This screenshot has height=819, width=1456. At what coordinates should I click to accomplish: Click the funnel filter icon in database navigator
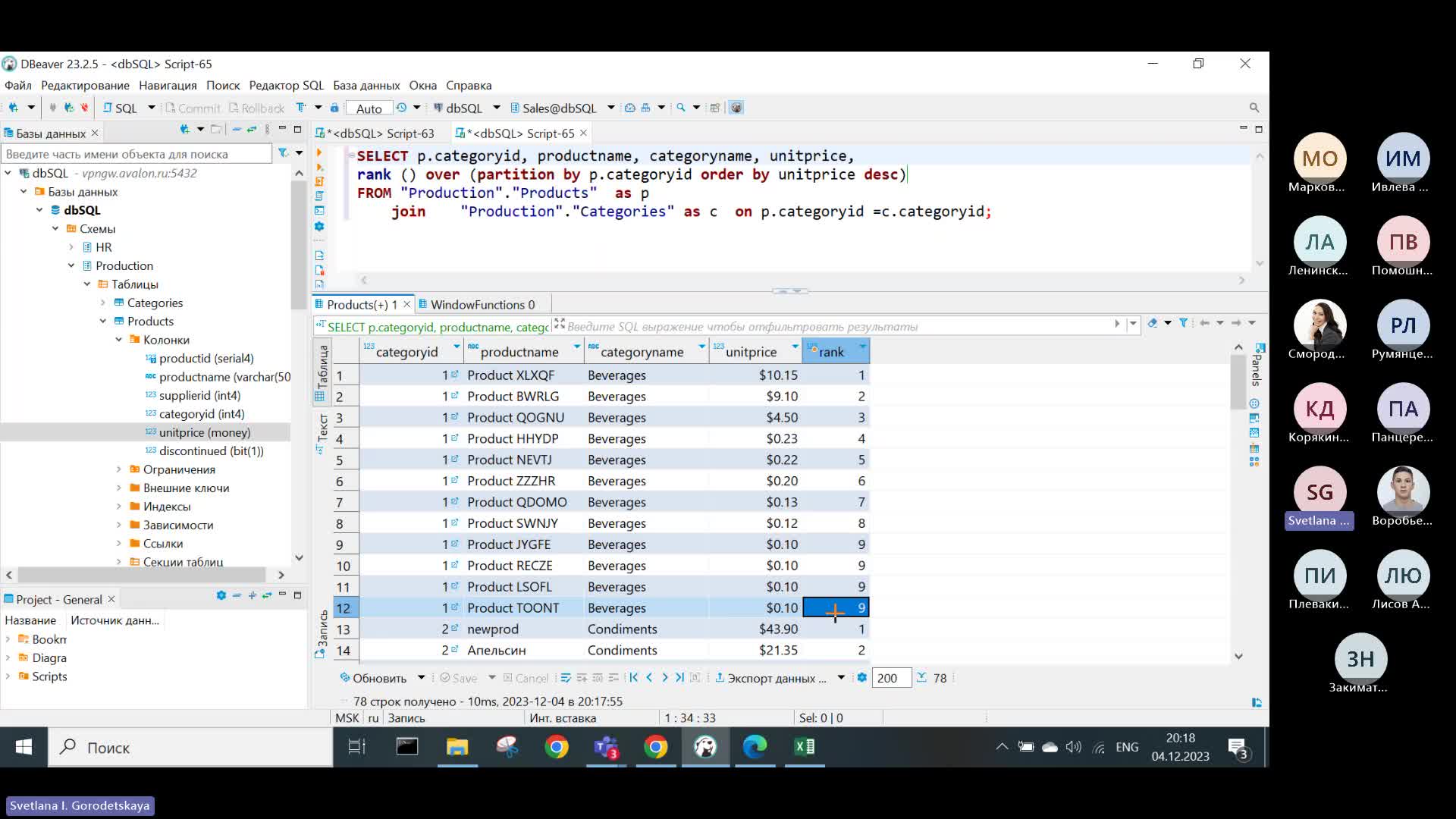tap(283, 153)
